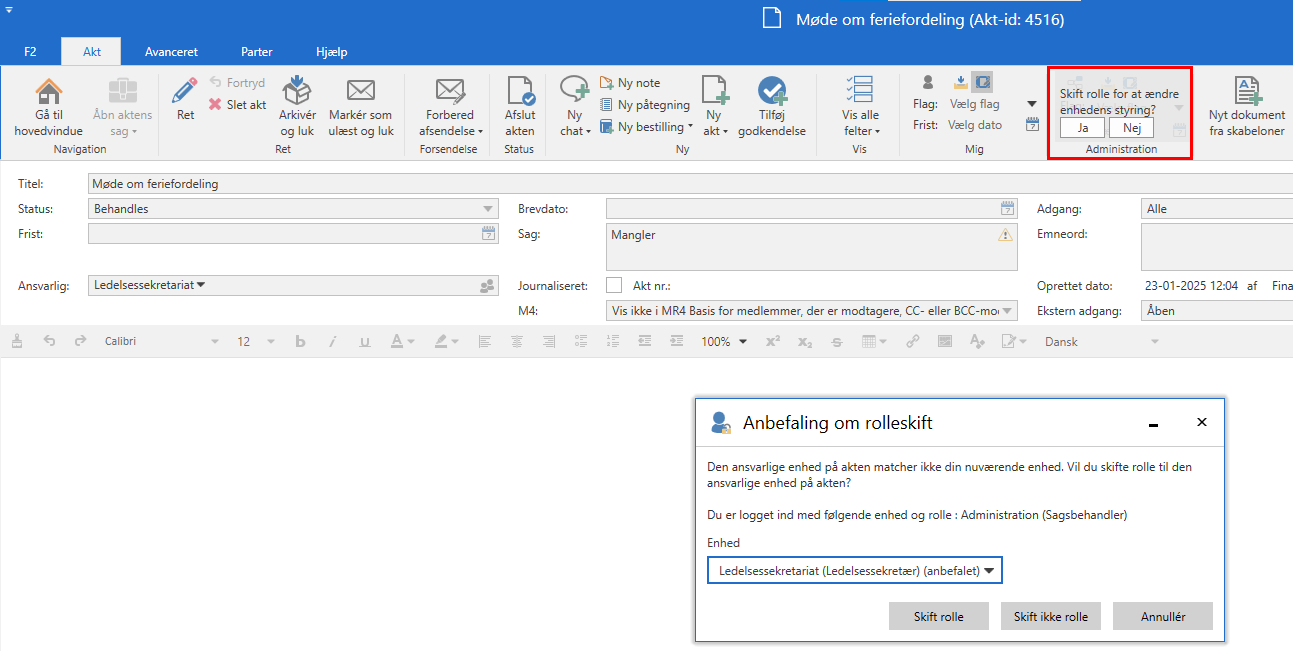Open Ny akt menu

[x=713, y=107]
